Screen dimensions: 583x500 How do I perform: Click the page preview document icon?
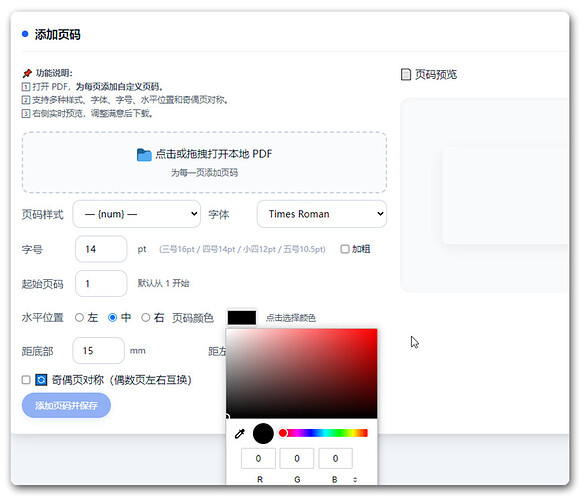(x=406, y=74)
